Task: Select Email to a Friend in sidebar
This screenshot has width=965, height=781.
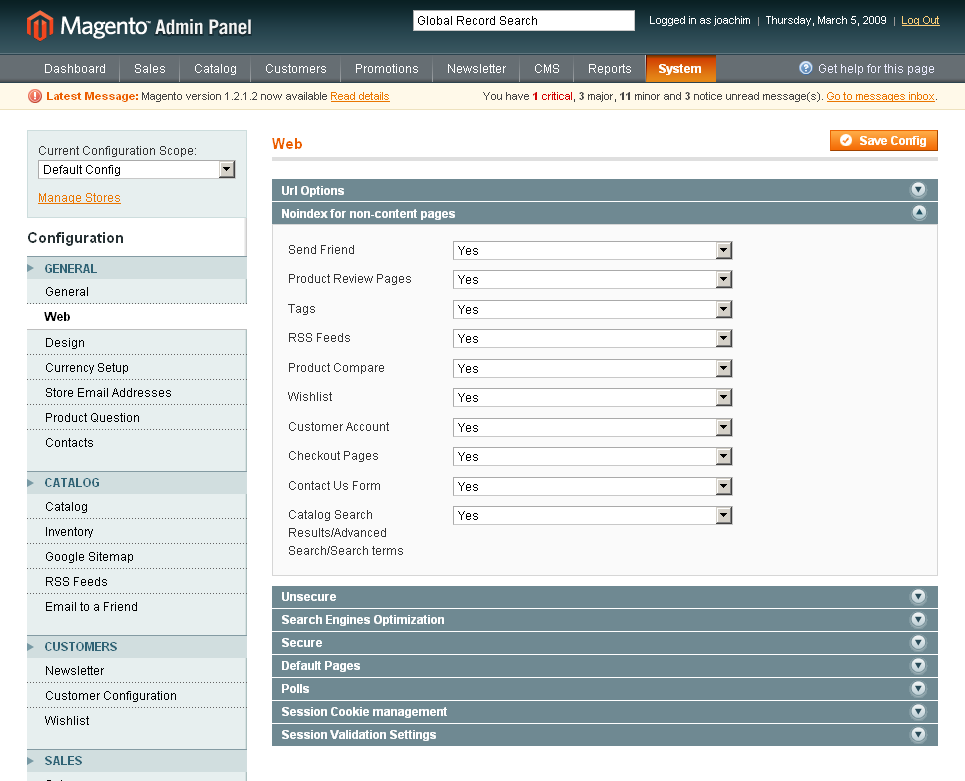Action: [x=137, y=606]
